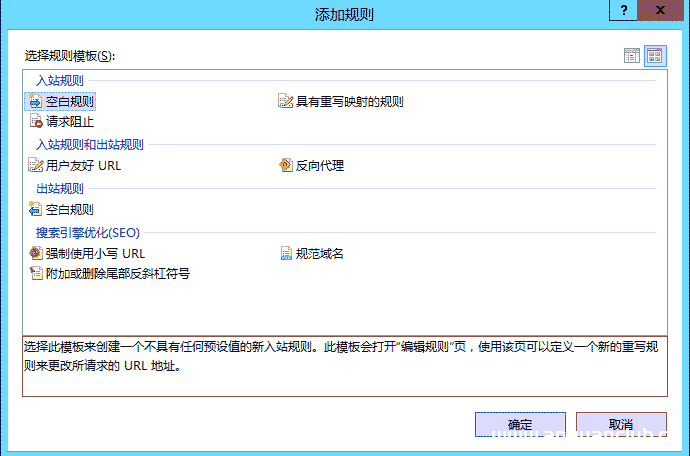Click the 选择规则模板(S) label
The image size is (690, 456).
pos(70,56)
